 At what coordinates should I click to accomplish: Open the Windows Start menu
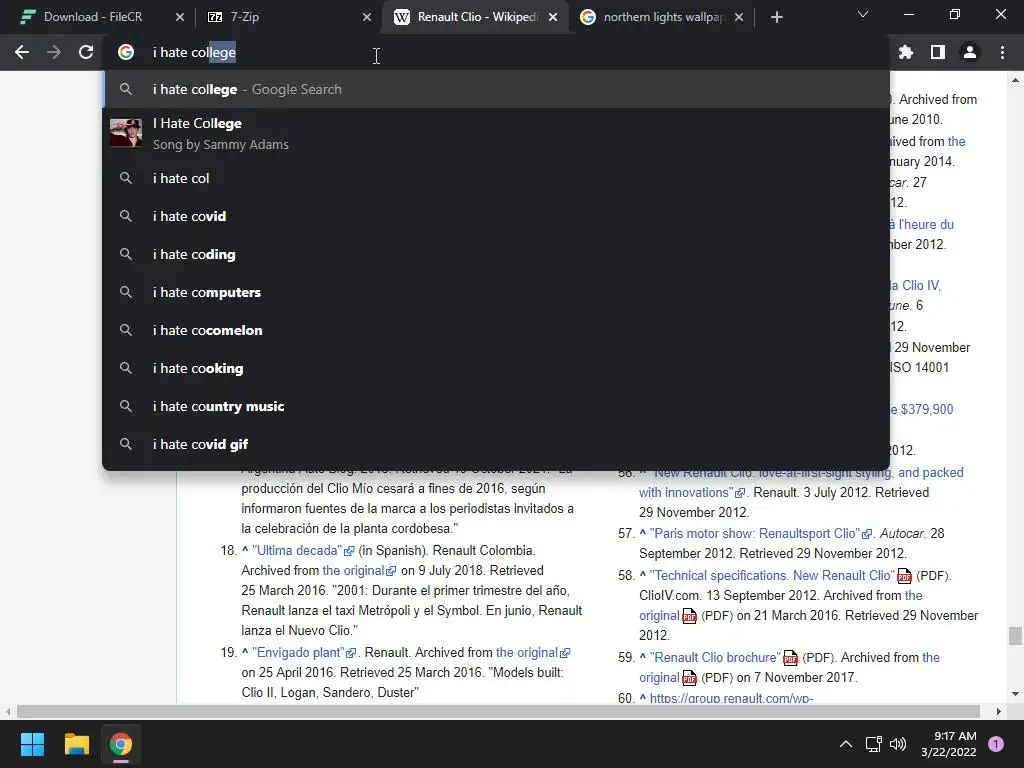pyautogui.click(x=32, y=744)
